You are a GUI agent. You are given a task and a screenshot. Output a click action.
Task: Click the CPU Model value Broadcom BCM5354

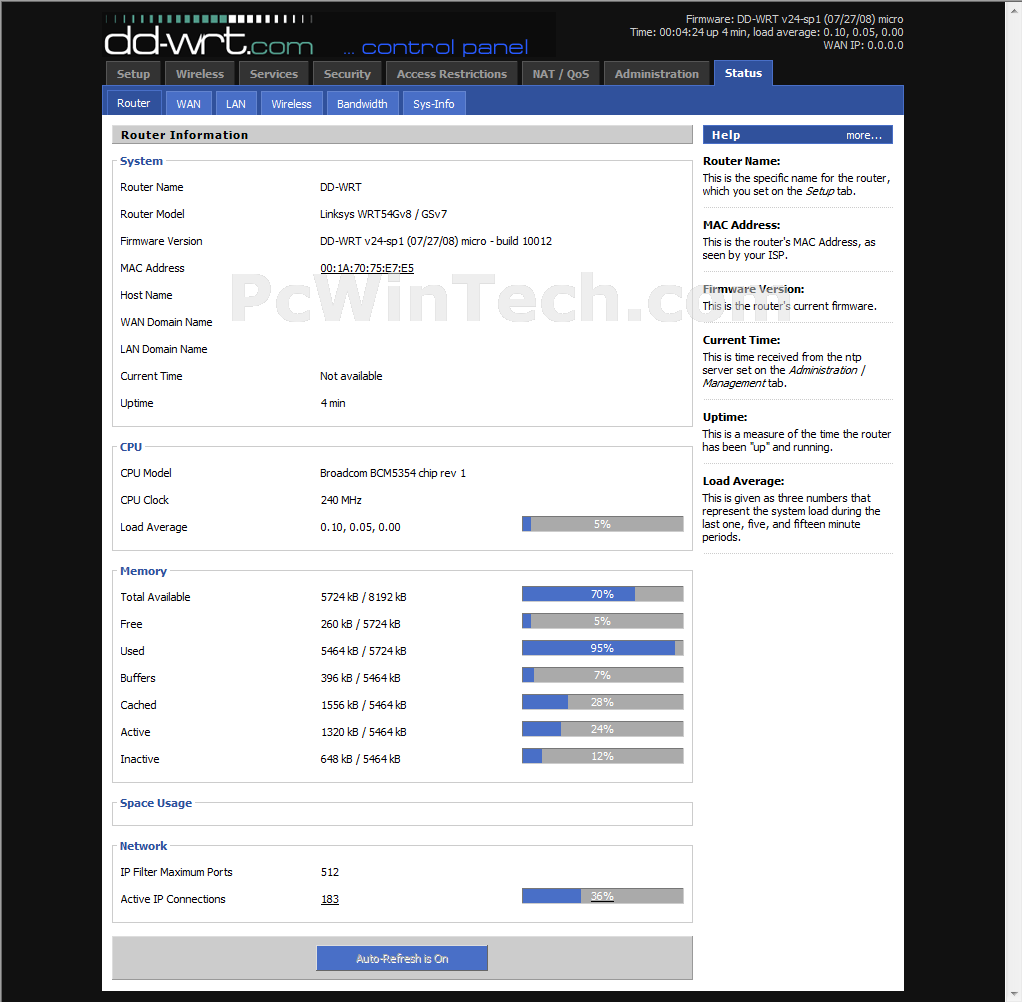[393, 473]
